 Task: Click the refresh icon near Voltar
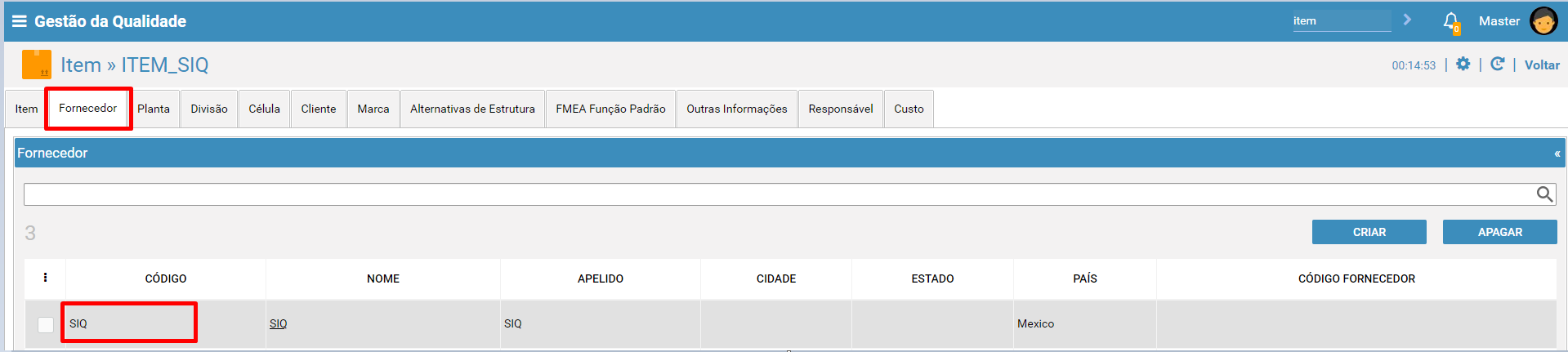[1497, 64]
